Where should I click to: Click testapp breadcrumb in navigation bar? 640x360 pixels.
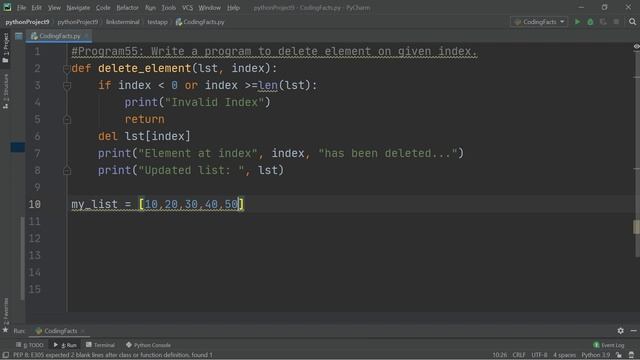(158, 22)
